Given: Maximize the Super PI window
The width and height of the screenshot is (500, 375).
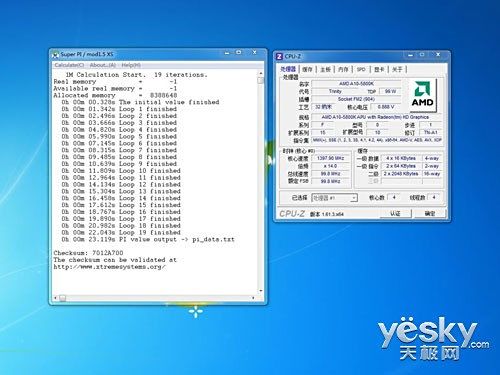Looking at the screenshot, I should [x=239, y=53].
